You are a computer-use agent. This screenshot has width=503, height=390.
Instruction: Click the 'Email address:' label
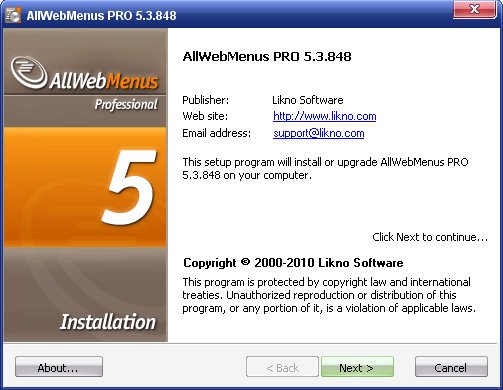(x=216, y=133)
